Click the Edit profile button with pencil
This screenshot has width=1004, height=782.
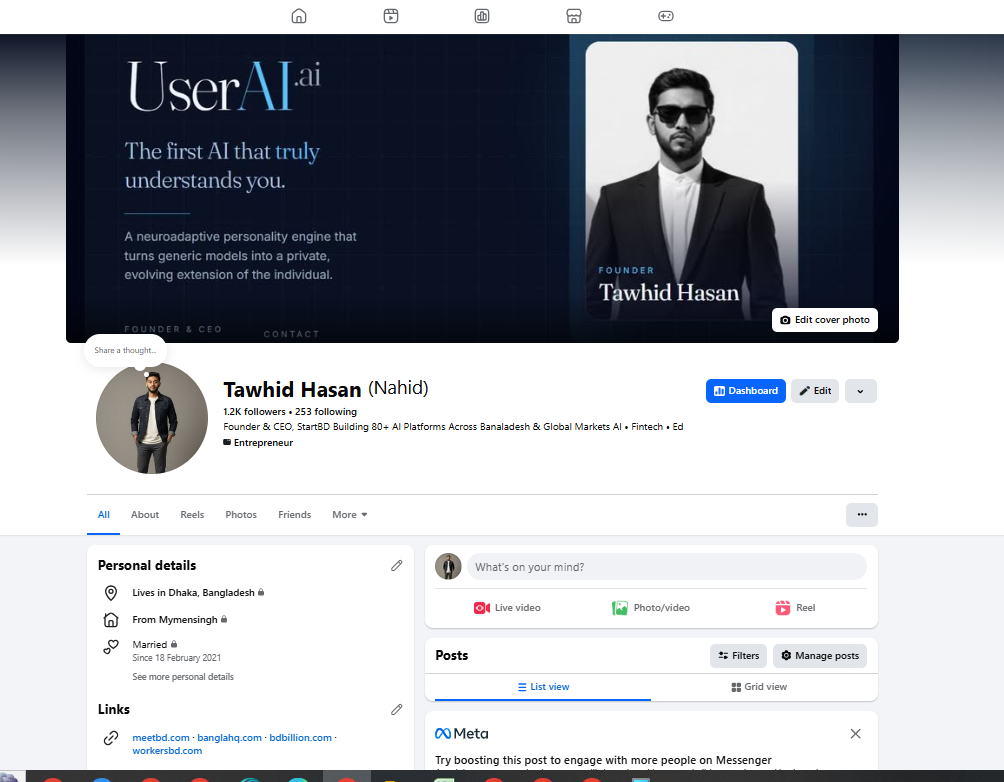pos(814,391)
